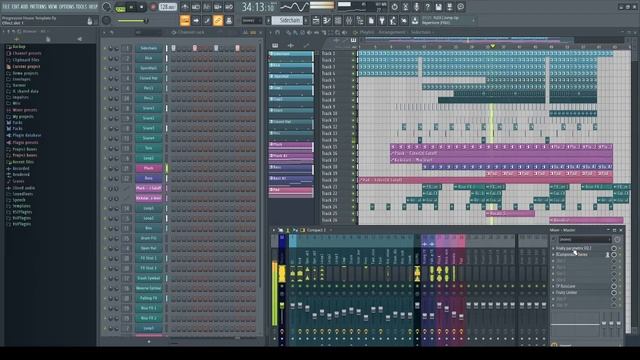This screenshot has width=640, height=360.
Task: Select the purple Bass channel button
Action: click(x=149, y=178)
